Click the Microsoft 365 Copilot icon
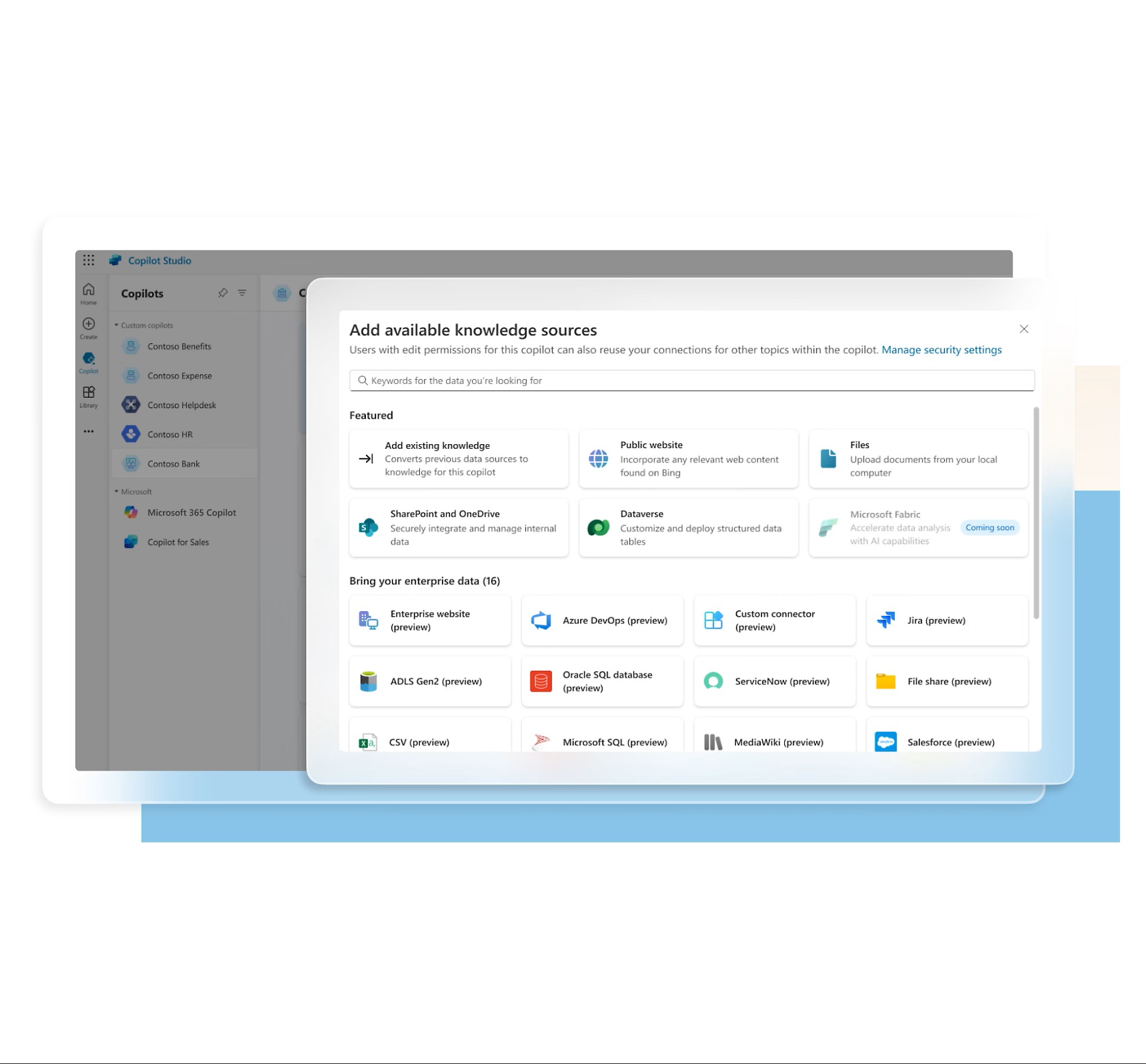The height and width of the screenshot is (1064, 1146). 131,513
